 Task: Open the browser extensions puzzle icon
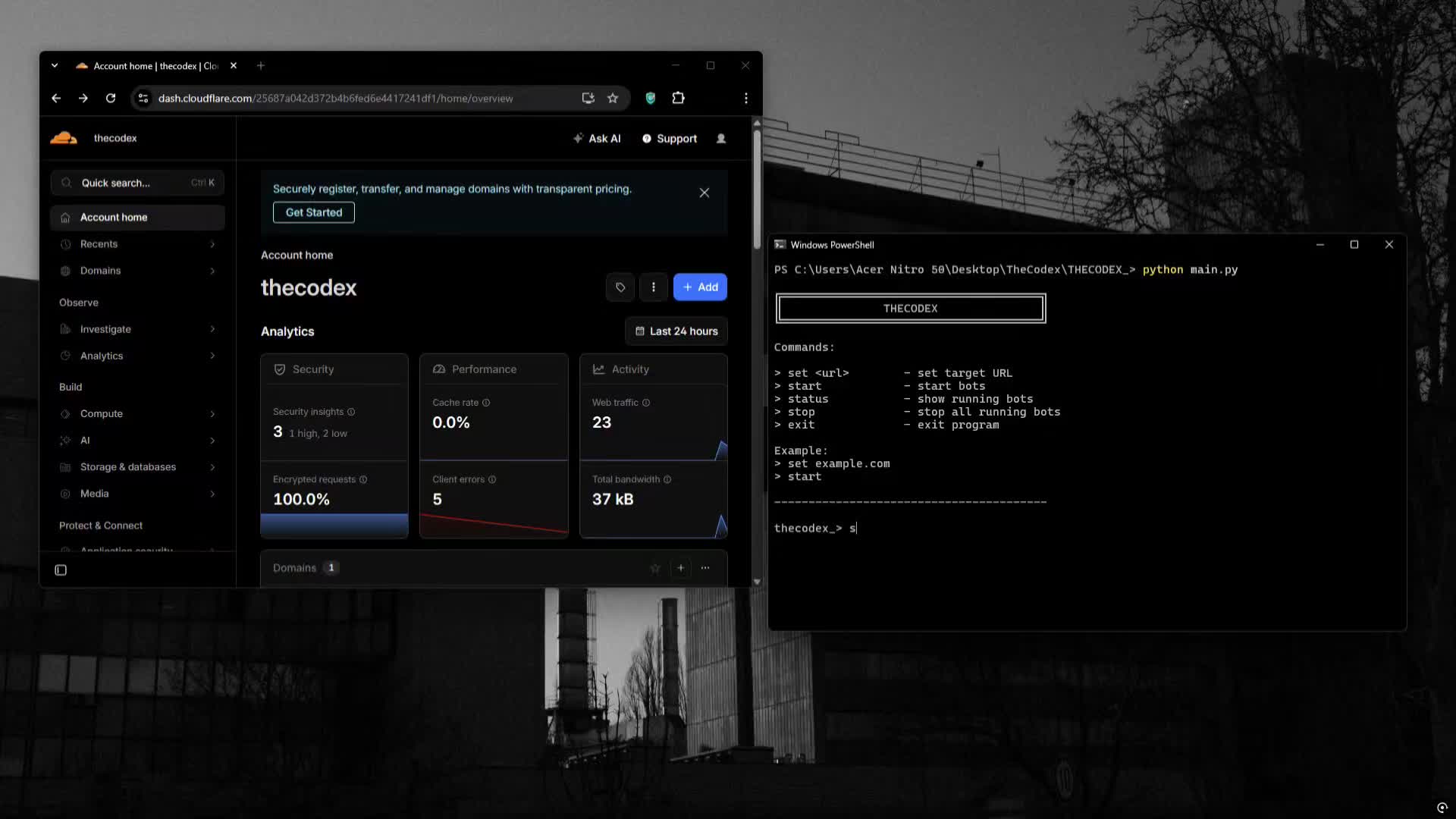679,99
